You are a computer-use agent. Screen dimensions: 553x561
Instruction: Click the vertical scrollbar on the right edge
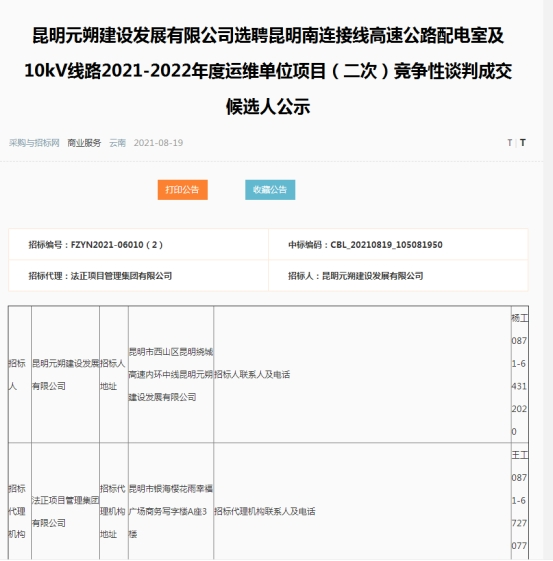pos(548,280)
